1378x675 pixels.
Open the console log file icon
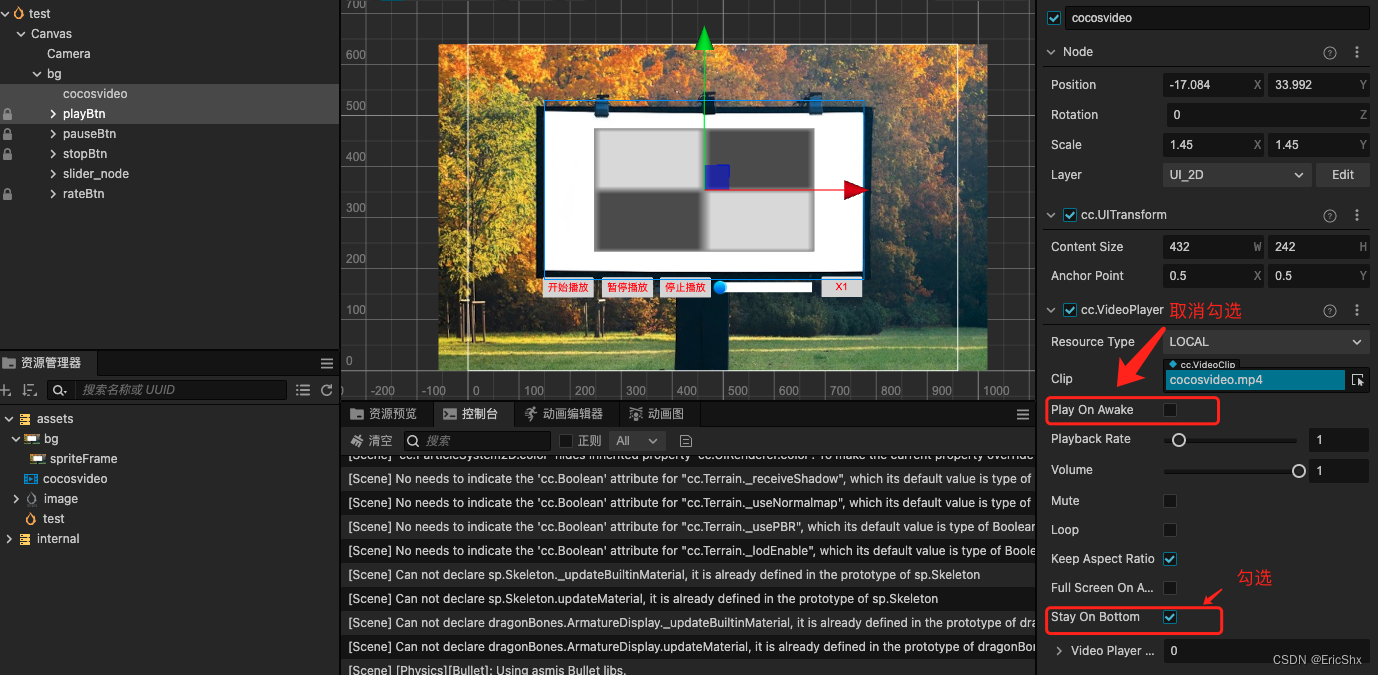pos(685,441)
